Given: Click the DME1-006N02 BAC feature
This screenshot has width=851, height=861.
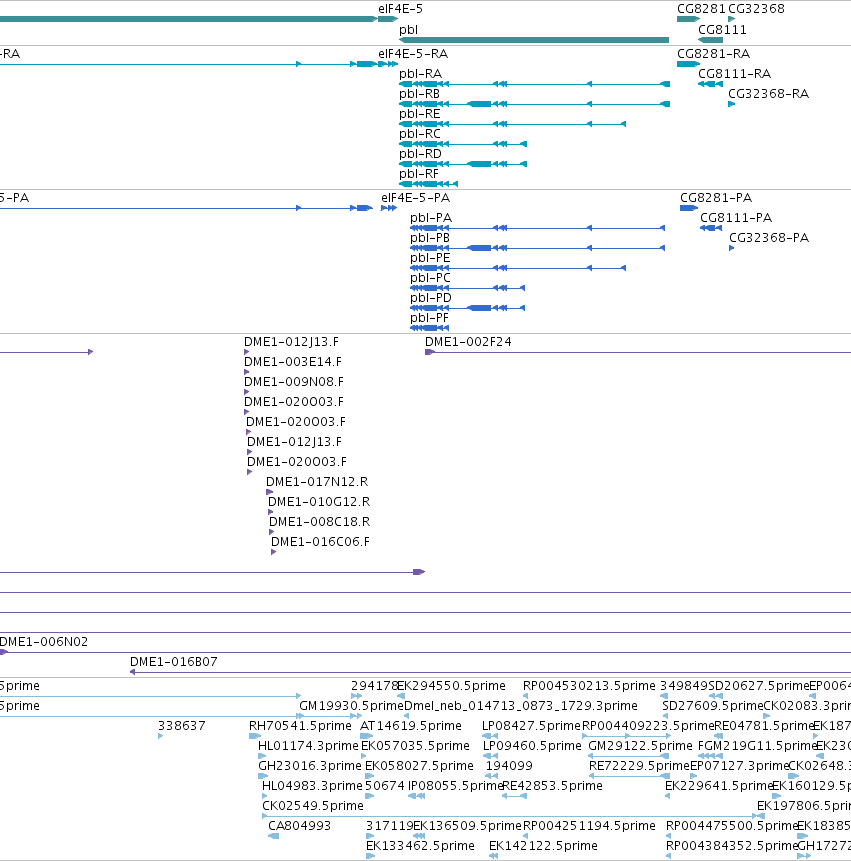Looking at the screenshot, I should pyautogui.click(x=426, y=652).
